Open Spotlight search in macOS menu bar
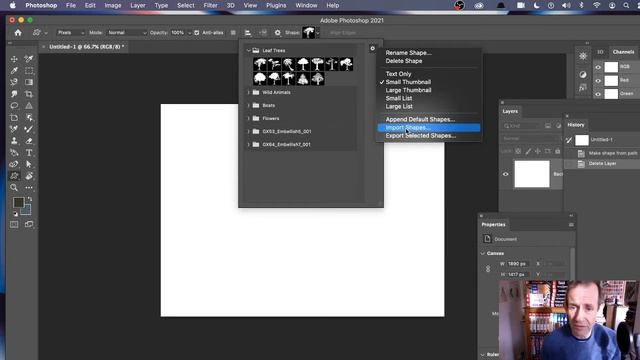Viewport: 640px width, 360px height. click(x=626, y=5)
